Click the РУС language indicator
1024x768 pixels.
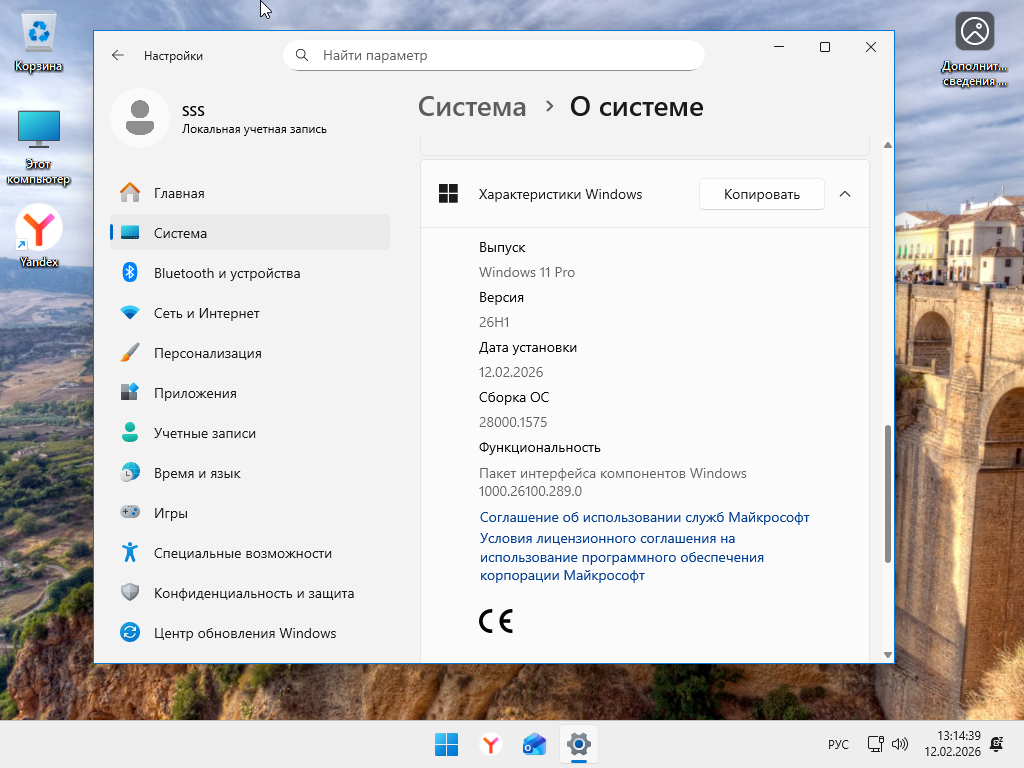(x=838, y=745)
